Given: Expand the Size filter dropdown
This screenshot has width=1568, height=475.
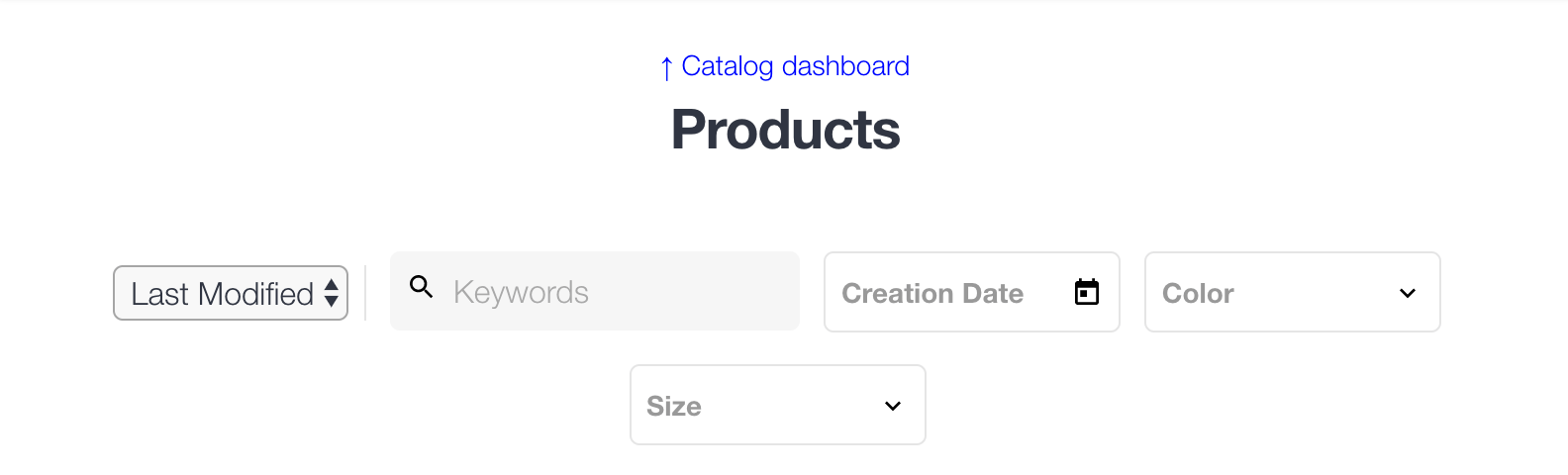Looking at the screenshot, I should point(778,405).
